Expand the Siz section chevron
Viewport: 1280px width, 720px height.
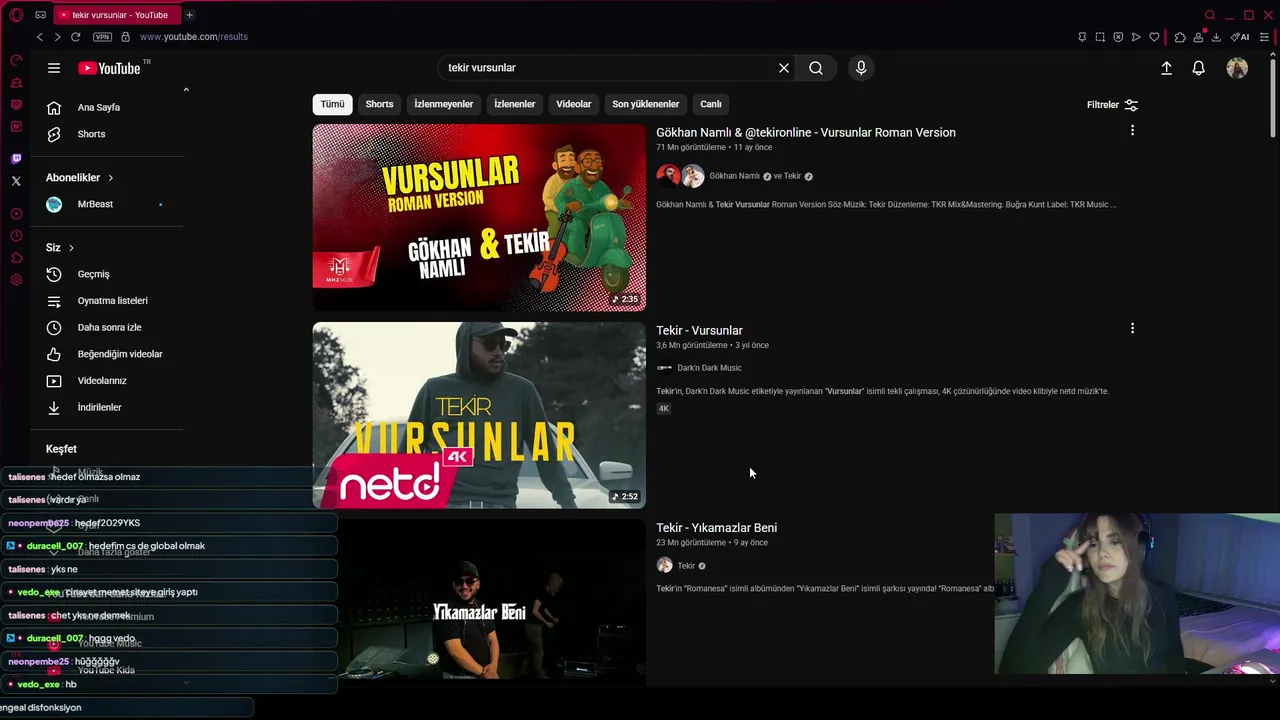point(71,248)
